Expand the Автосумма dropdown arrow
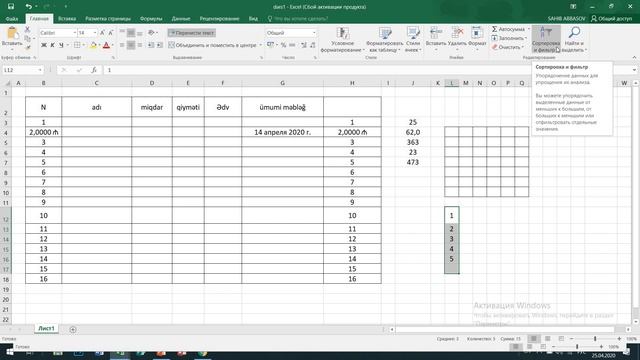Screen dimensions: 640x360 (528, 29)
